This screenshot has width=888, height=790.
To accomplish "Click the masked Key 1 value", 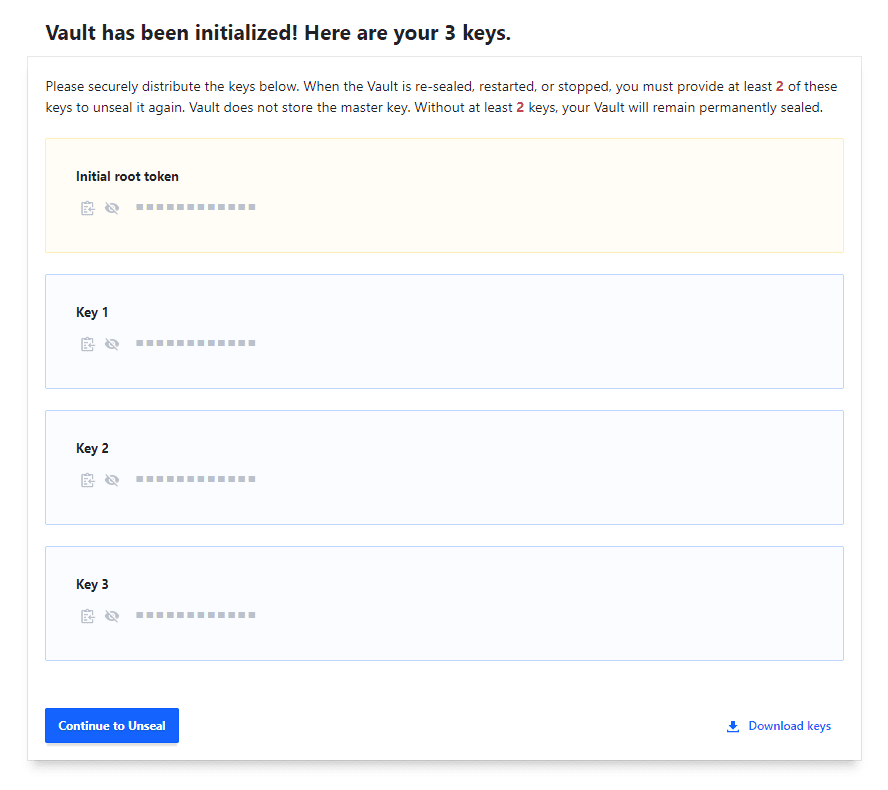I will [196, 343].
